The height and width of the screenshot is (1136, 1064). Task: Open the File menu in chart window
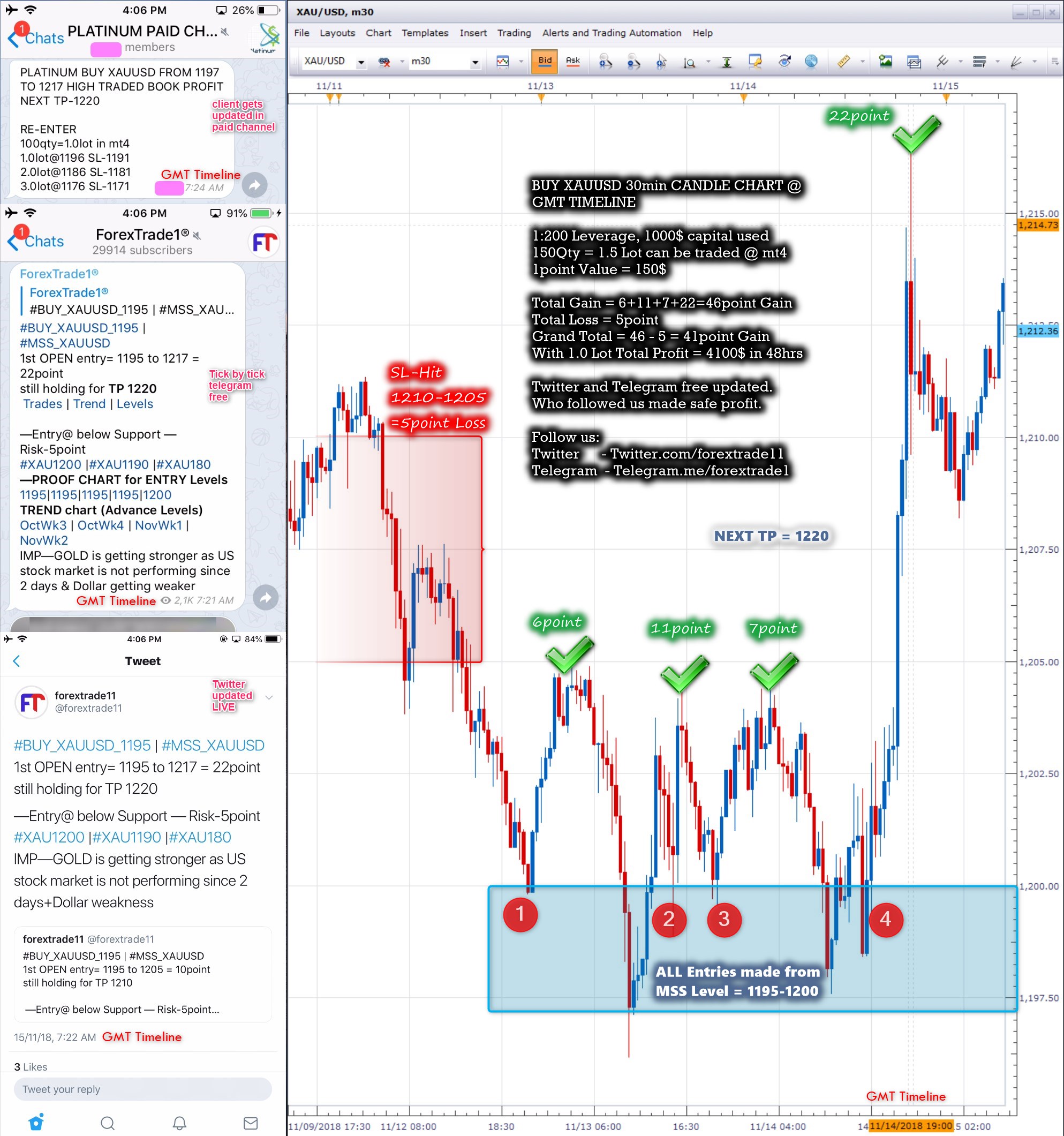pos(301,33)
